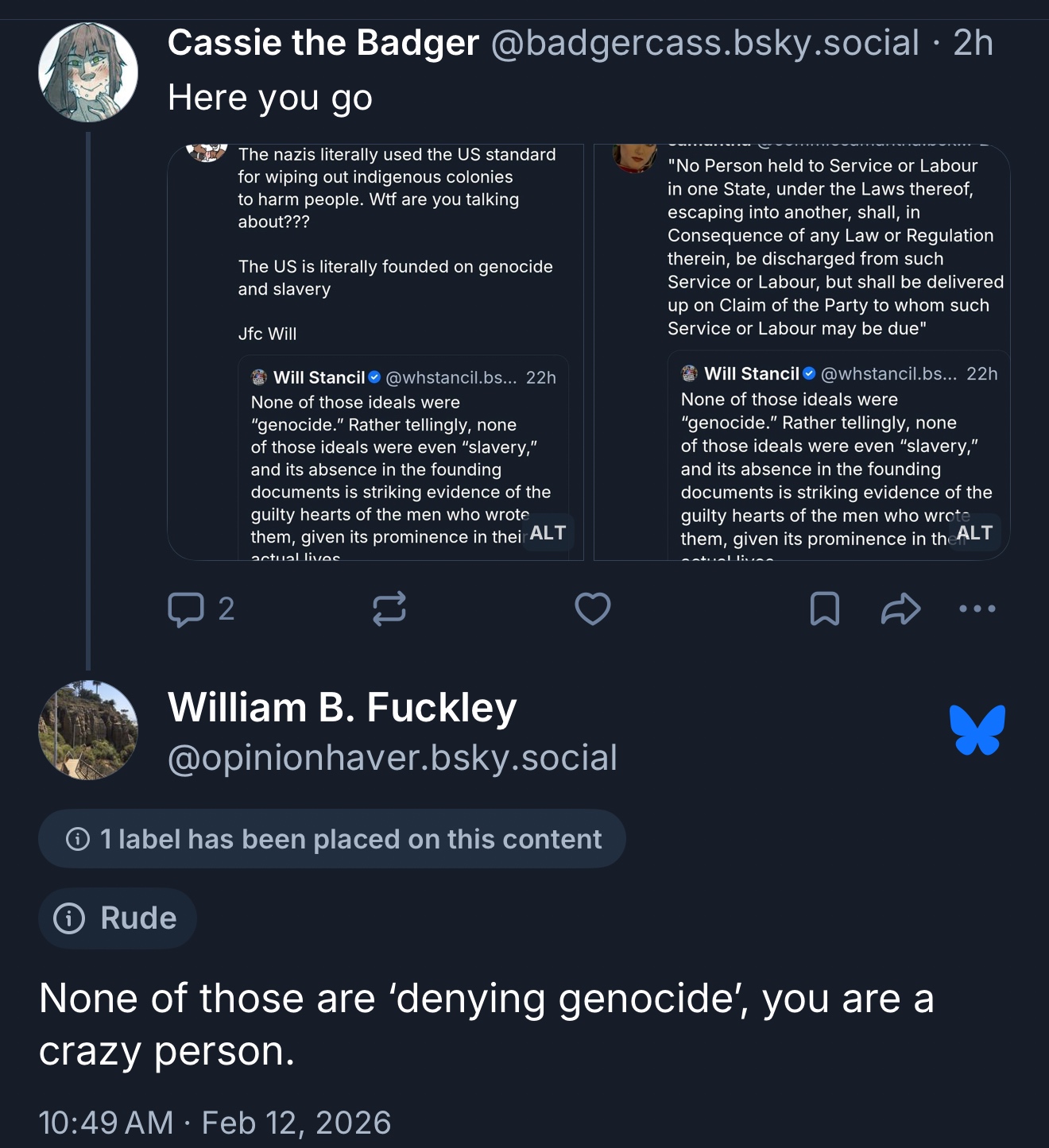
Task: Click the 10:49 AM Feb 12 timestamp
Action: [x=215, y=1123]
